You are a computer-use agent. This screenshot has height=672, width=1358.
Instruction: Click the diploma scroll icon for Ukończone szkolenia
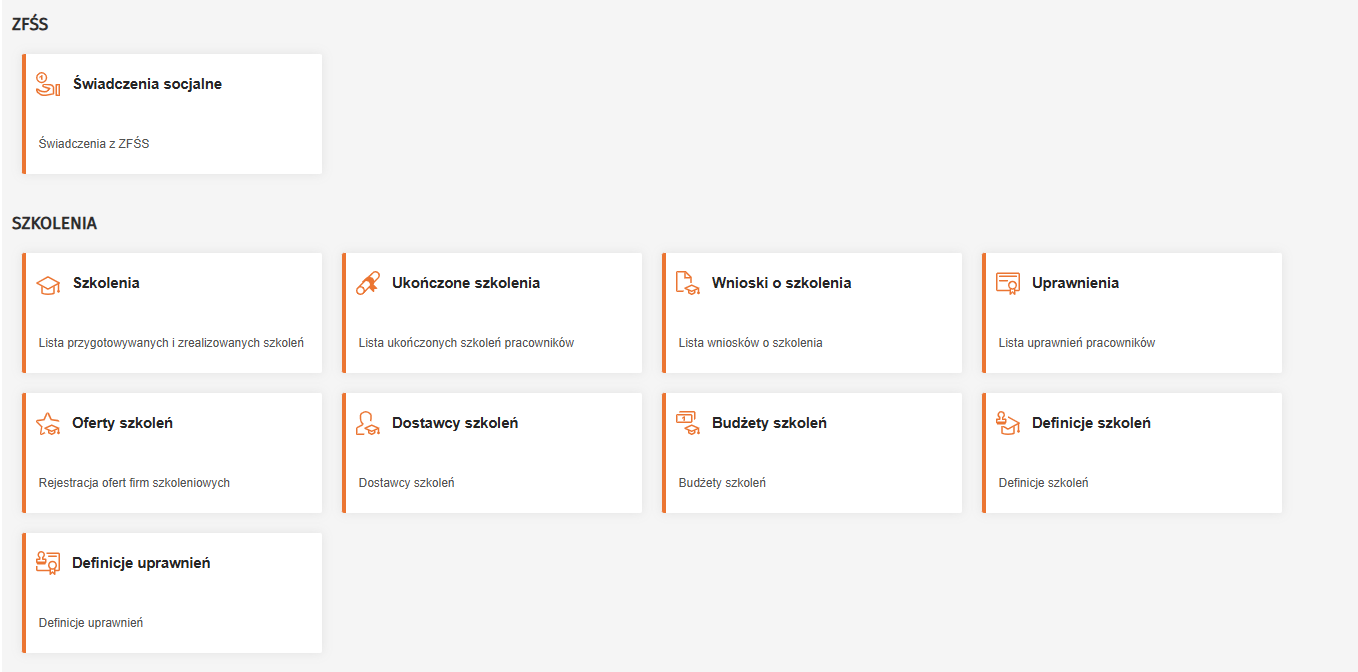(x=368, y=283)
